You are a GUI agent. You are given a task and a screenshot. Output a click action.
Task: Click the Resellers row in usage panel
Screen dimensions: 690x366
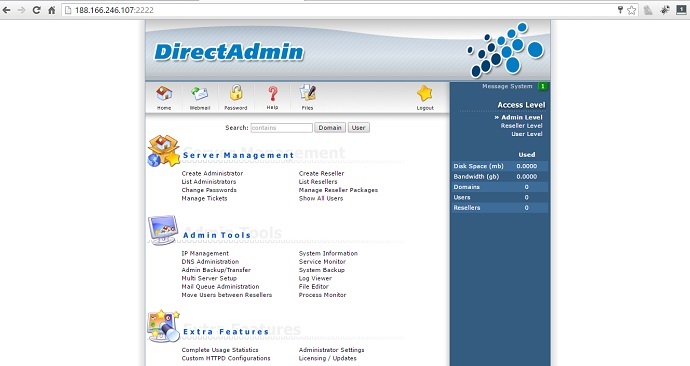point(500,208)
